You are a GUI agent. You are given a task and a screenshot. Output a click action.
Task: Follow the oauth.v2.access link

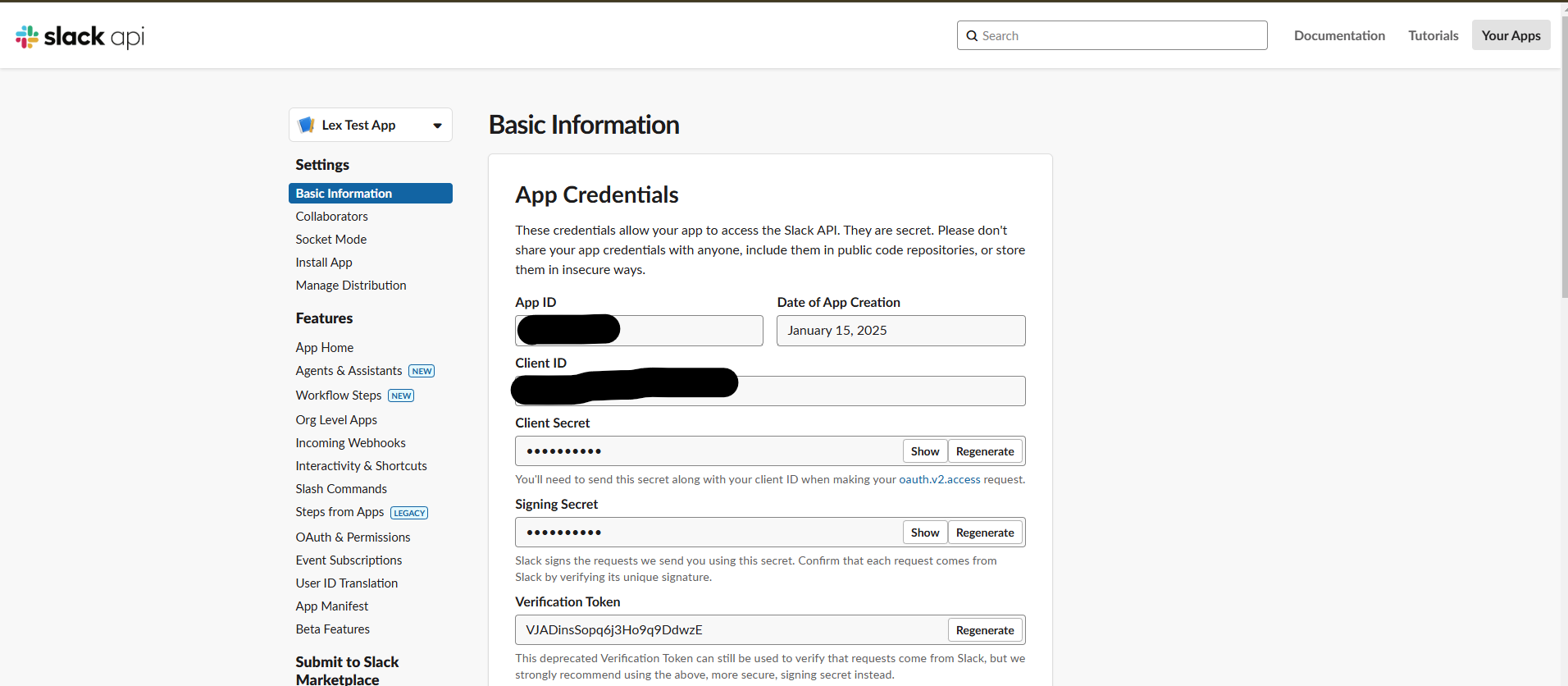(939, 479)
